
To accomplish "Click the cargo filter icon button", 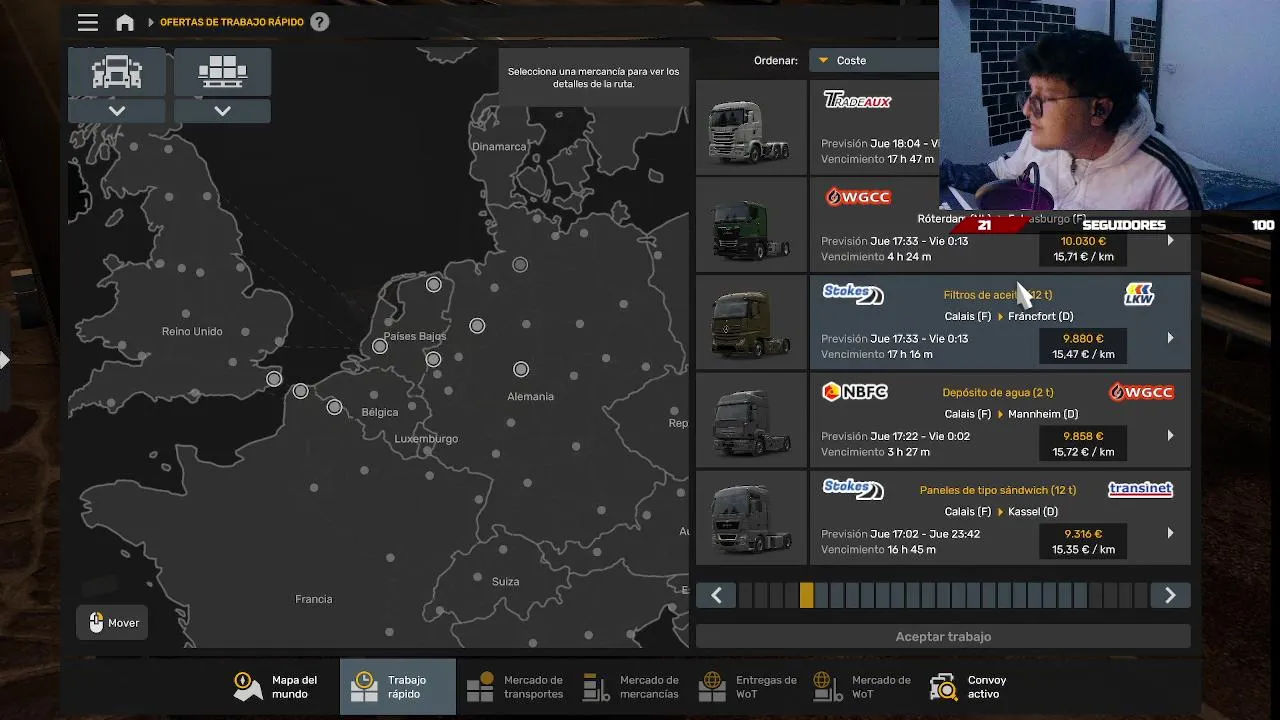I will pos(222,72).
